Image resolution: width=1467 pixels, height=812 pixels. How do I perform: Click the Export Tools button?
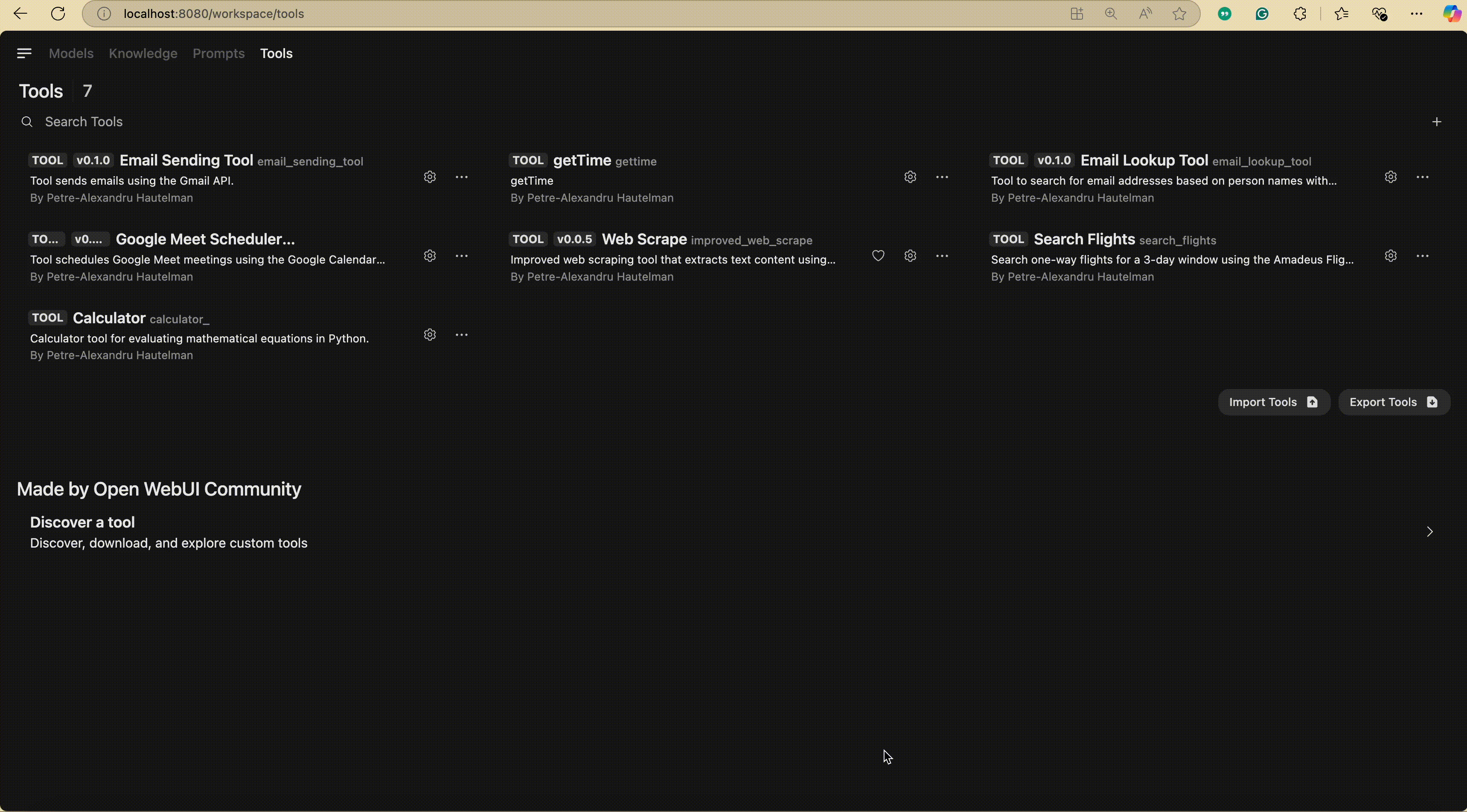pyautogui.click(x=1394, y=402)
